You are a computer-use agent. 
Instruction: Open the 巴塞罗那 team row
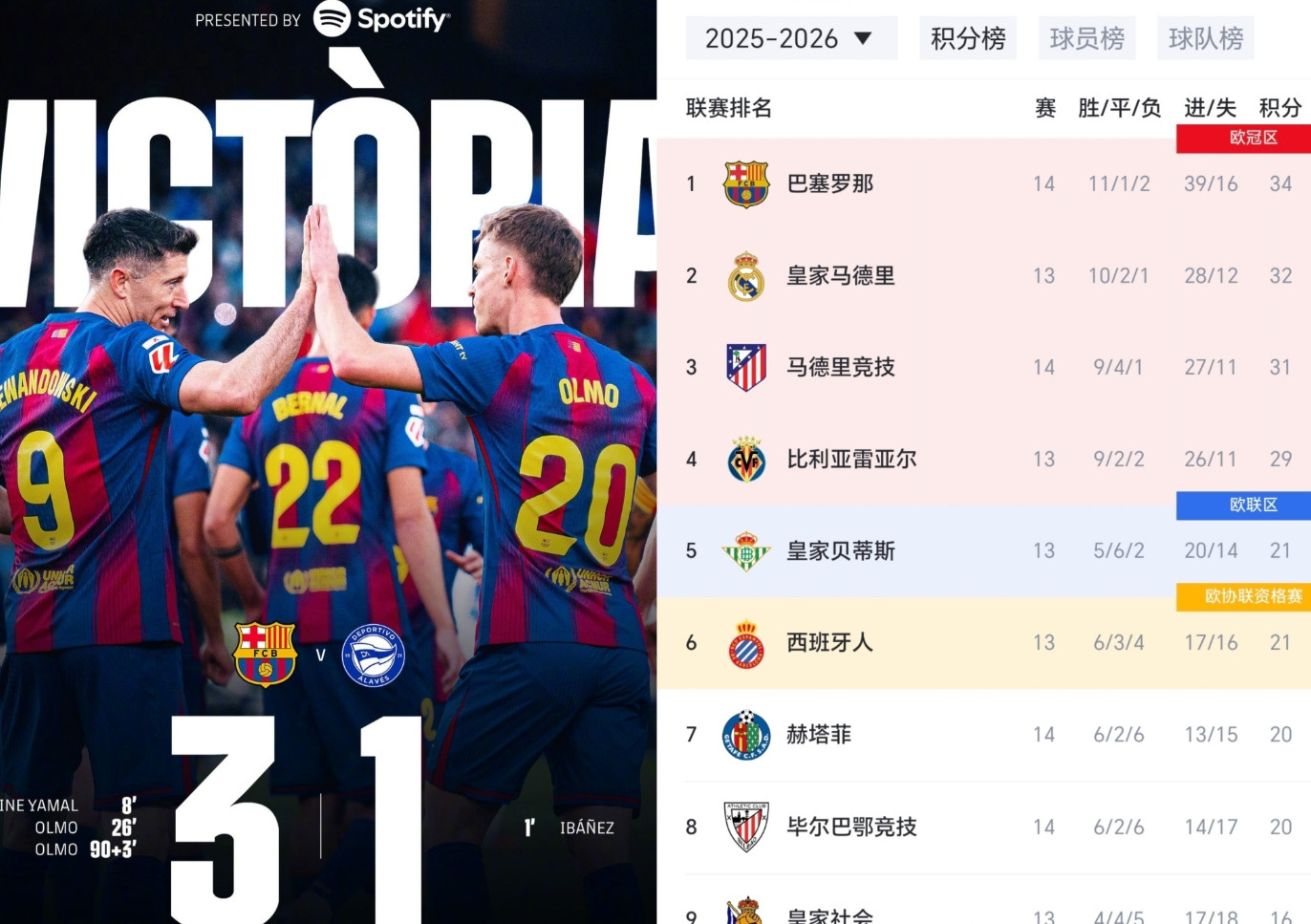pyautogui.click(x=984, y=183)
